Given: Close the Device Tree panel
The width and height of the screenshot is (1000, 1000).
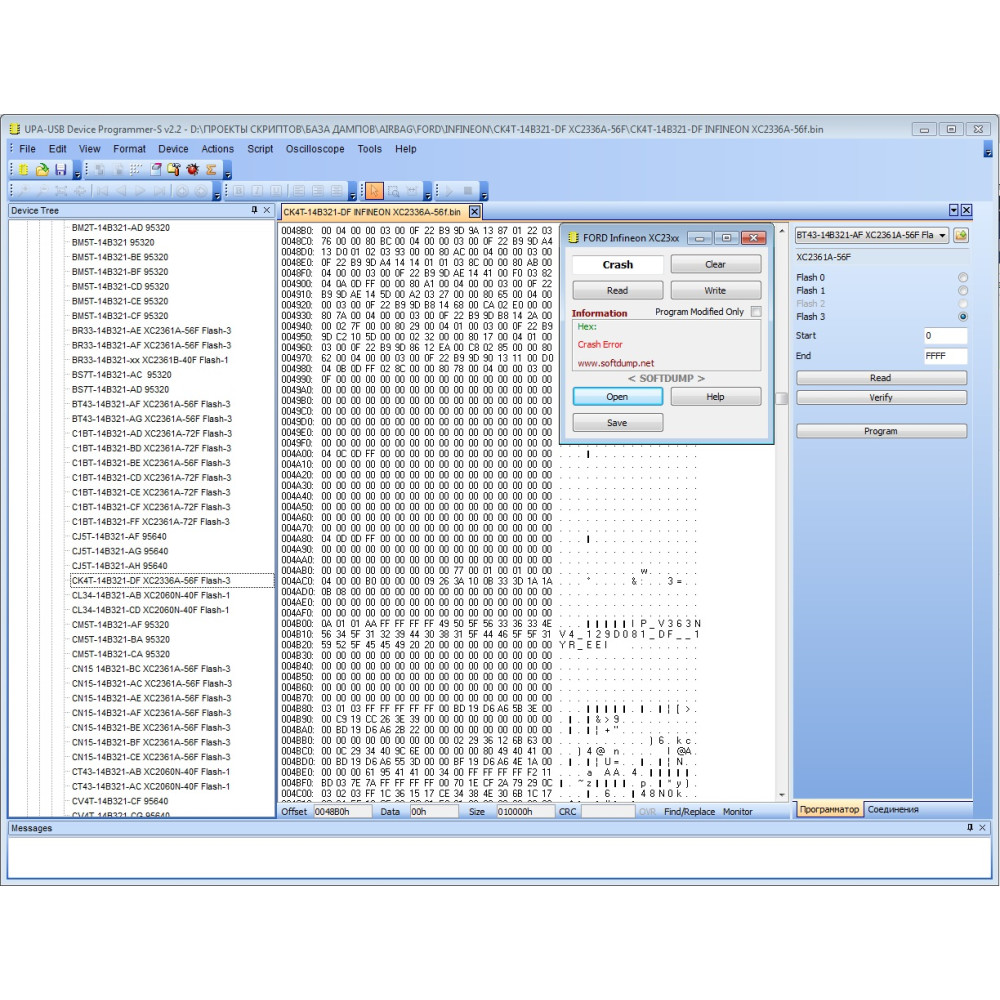Looking at the screenshot, I should point(267,210).
